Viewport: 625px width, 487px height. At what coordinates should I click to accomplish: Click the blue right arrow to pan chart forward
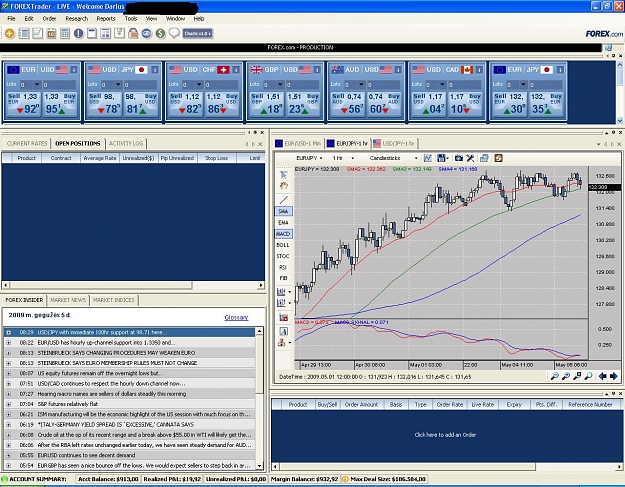click(x=613, y=376)
